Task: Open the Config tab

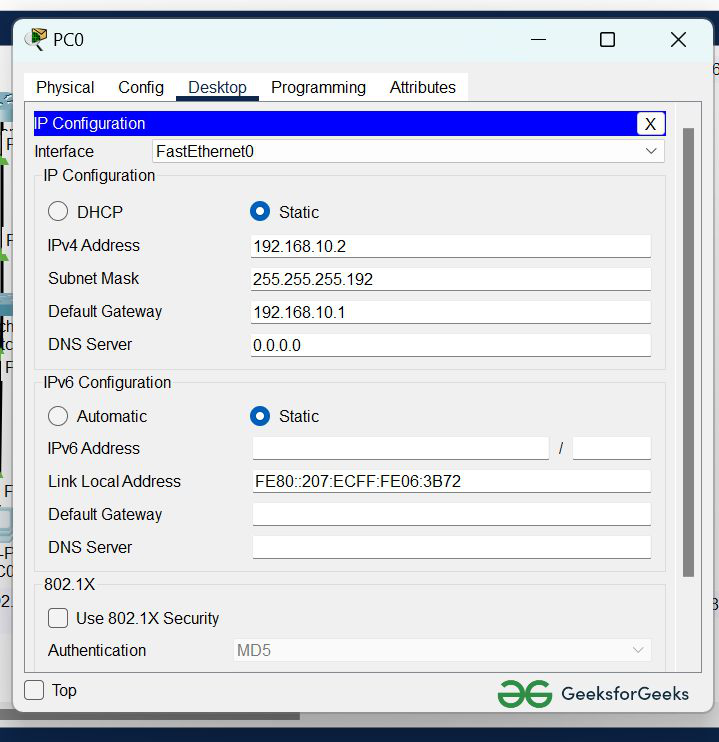Action: click(141, 88)
